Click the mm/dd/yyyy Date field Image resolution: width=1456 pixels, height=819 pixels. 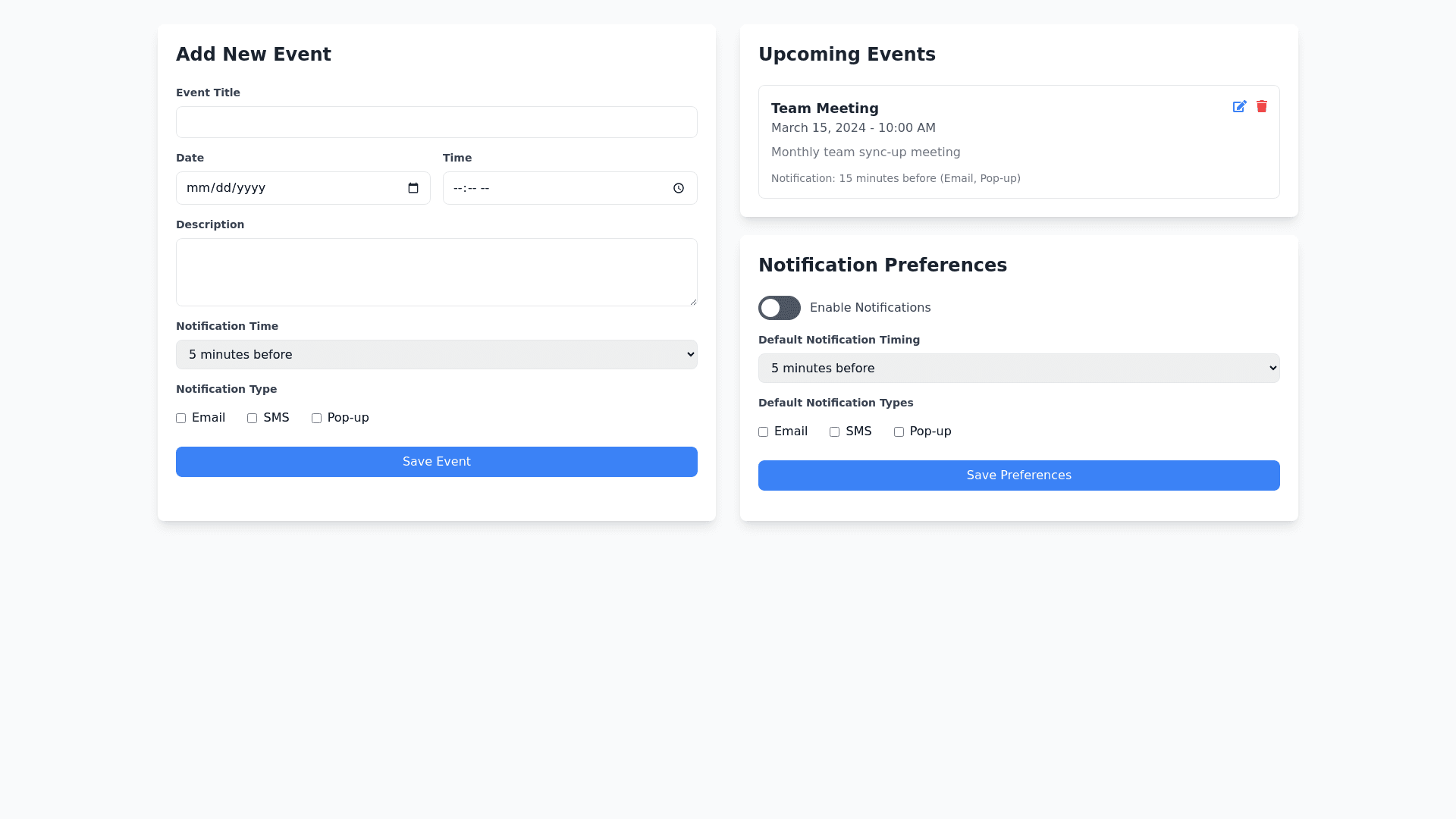tap(288, 188)
